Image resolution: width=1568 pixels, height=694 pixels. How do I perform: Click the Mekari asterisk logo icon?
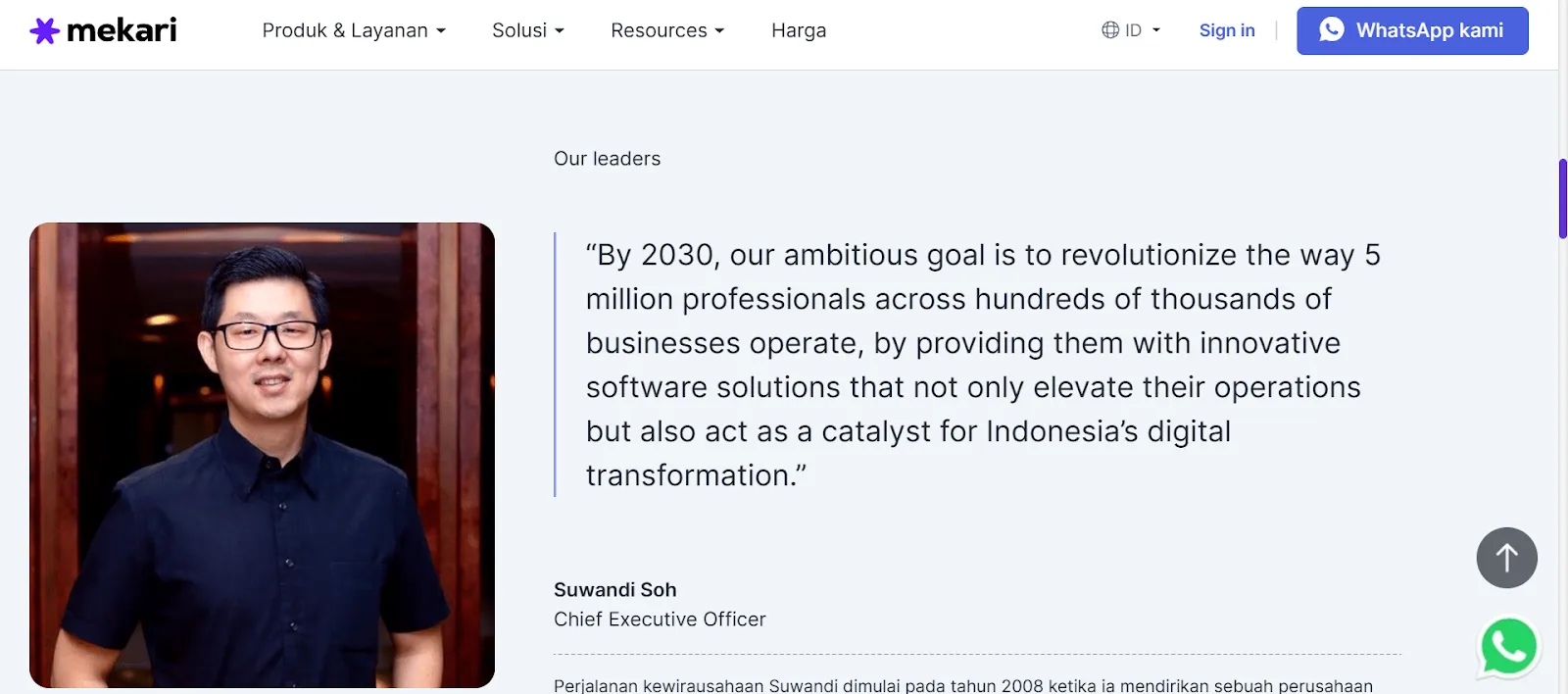pyautogui.click(x=43, y=29)
